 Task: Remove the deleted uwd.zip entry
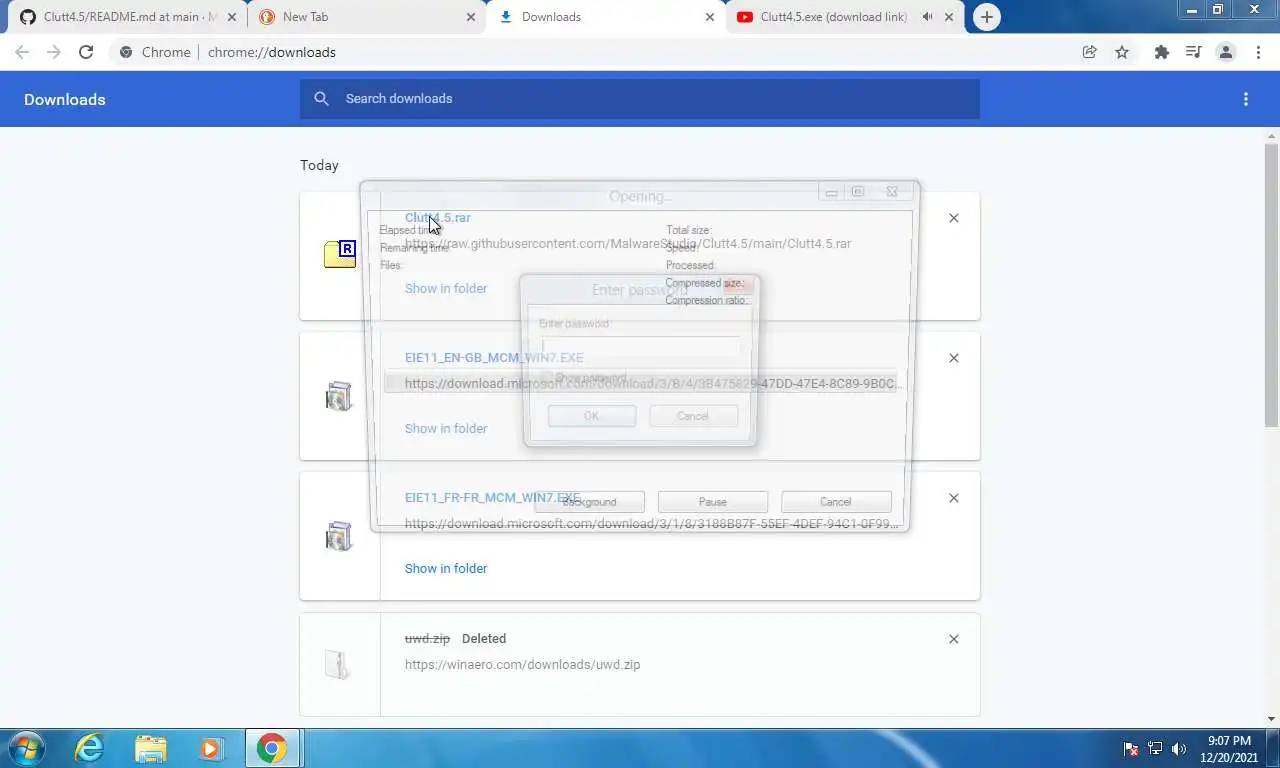point(954,639)
